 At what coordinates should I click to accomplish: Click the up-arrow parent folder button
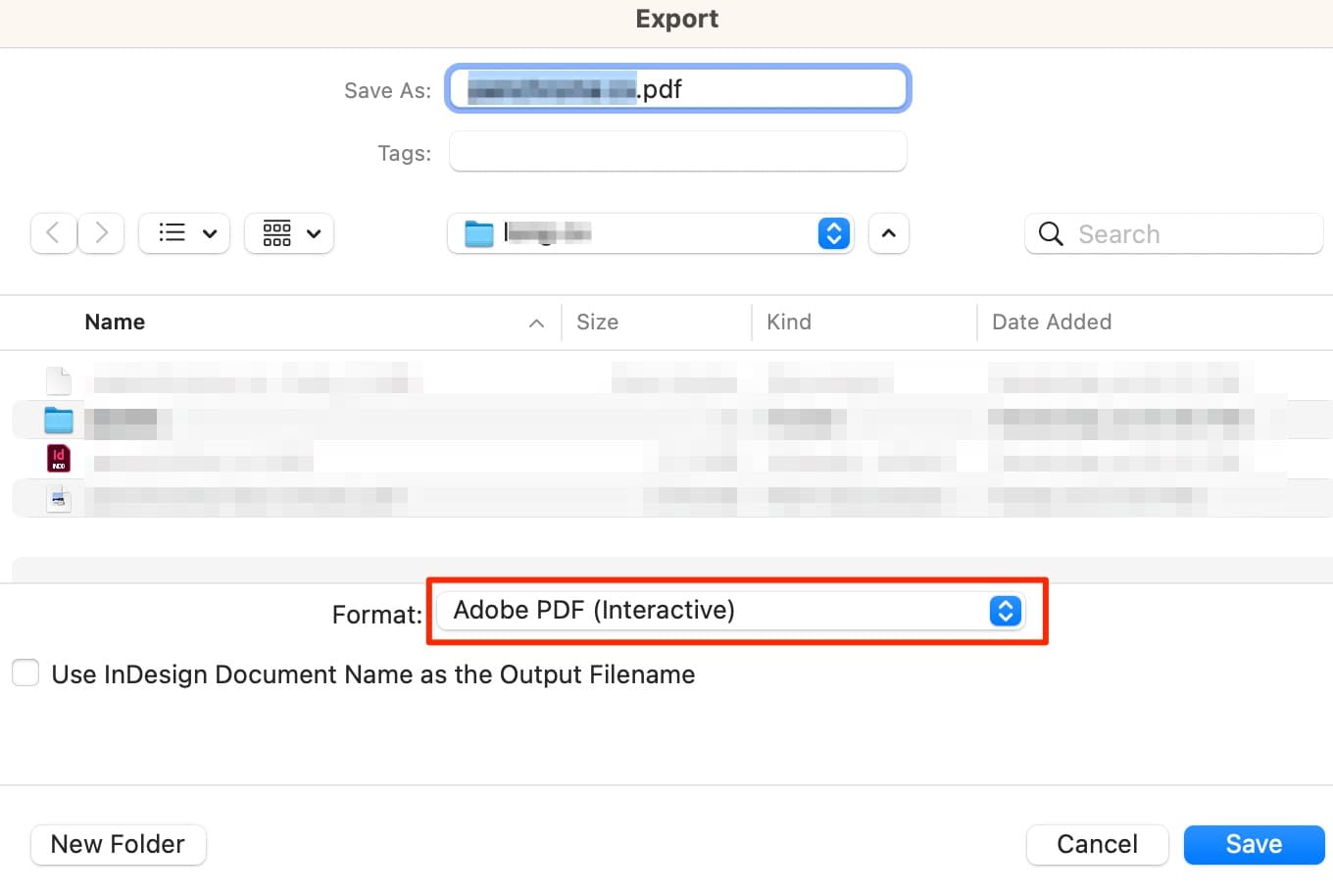pyautogui.click(x=888, y=233)
